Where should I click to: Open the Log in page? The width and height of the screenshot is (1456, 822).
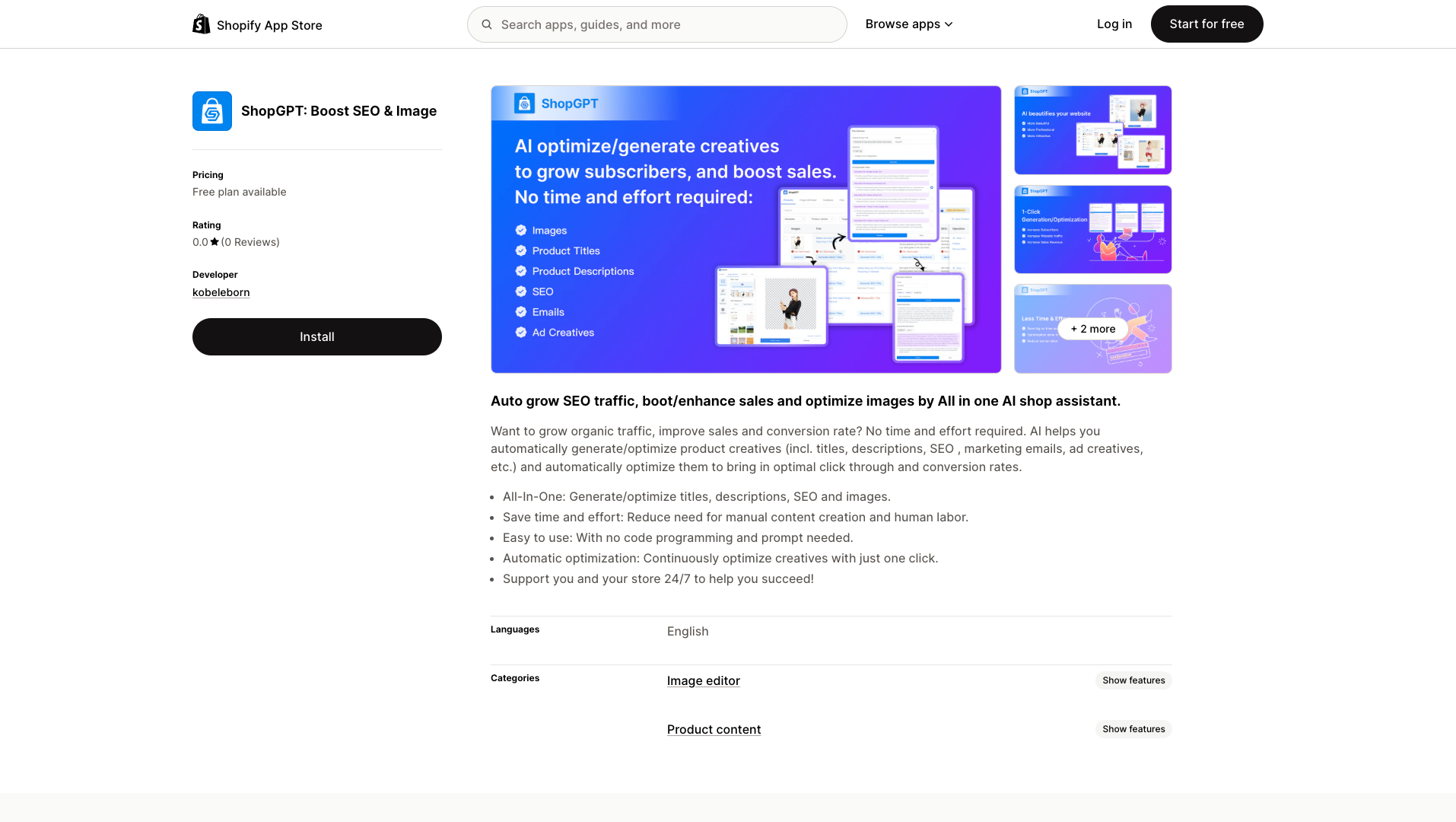[1114, 24]
